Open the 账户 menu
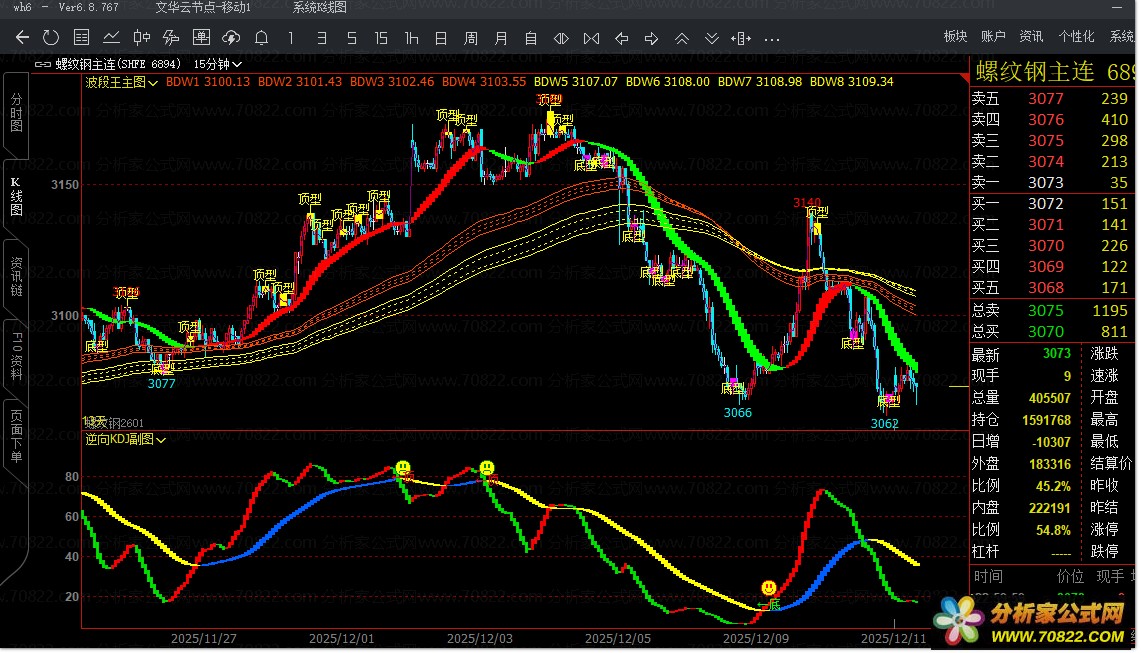The width and height of the screenshot is (1141, 653). point(992,36)
